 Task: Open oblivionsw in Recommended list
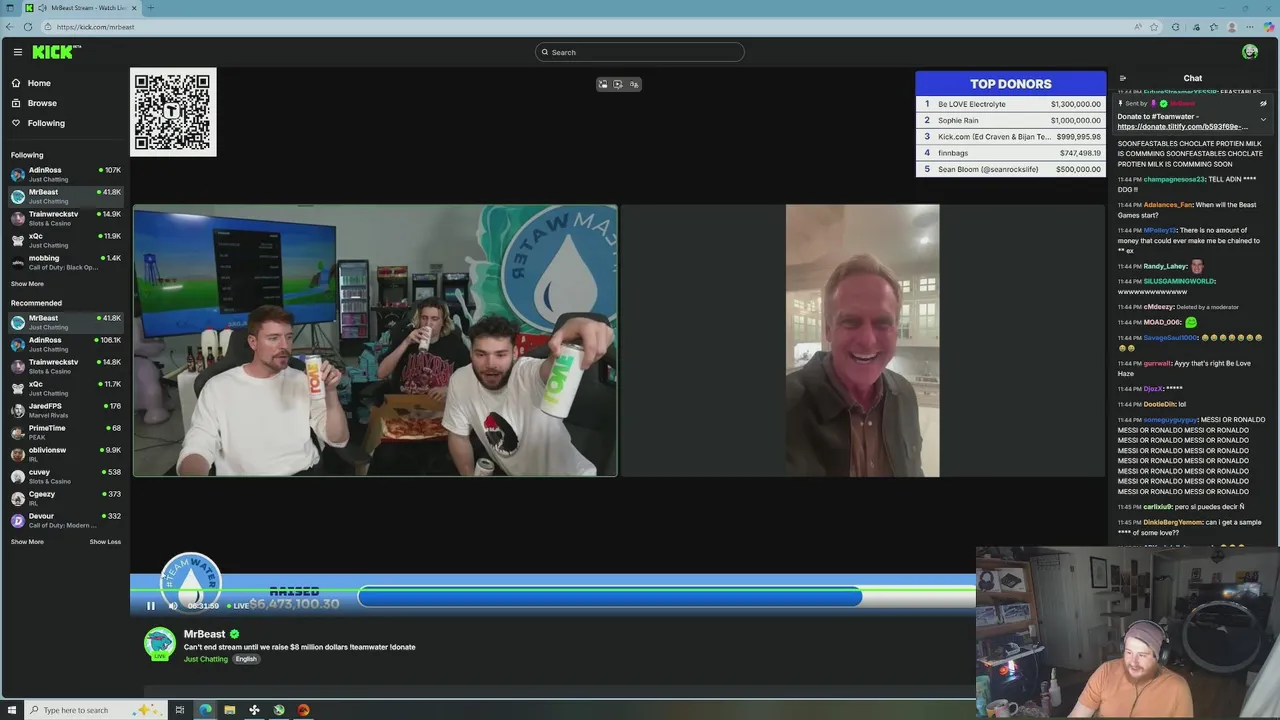point(65,454)
